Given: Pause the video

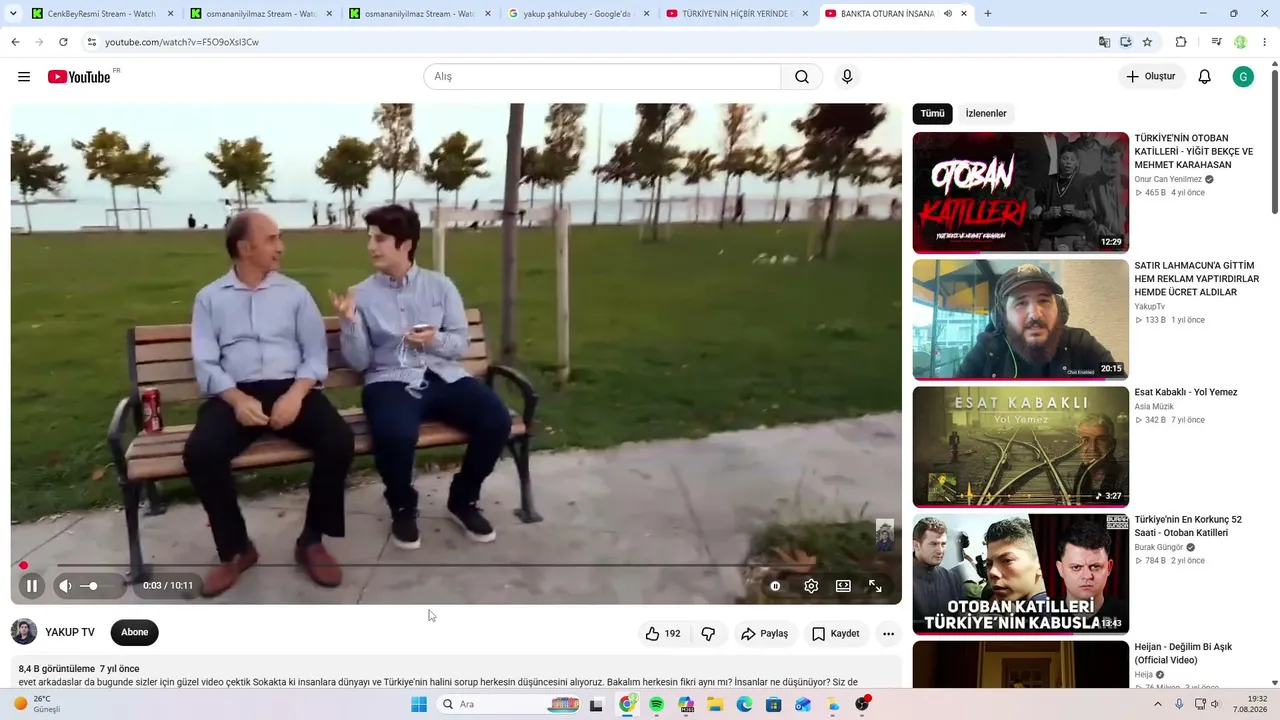Looking at the screenshot, I should pos(32,586).
